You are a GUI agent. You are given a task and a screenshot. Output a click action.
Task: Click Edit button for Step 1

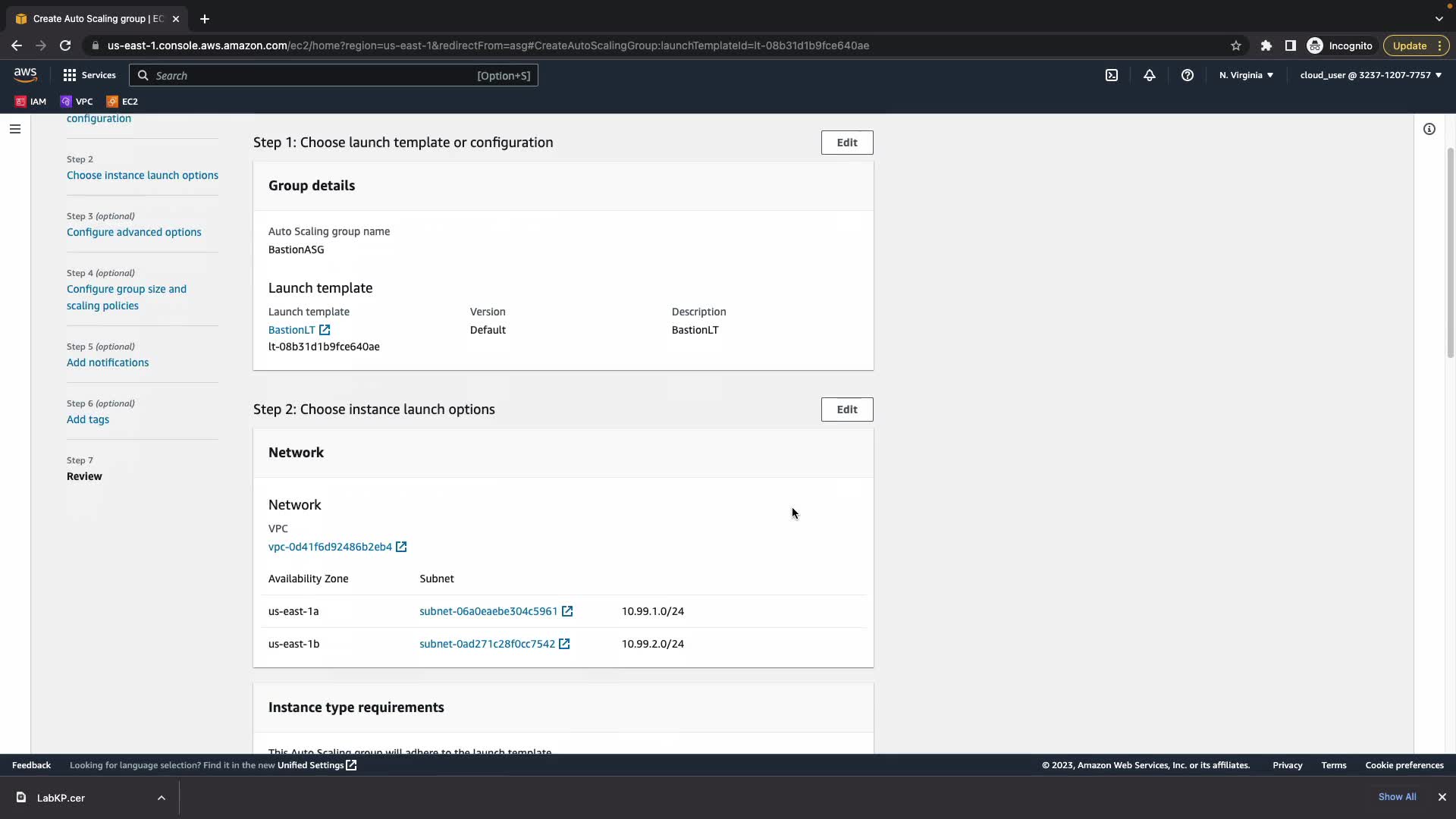(846, 143)
